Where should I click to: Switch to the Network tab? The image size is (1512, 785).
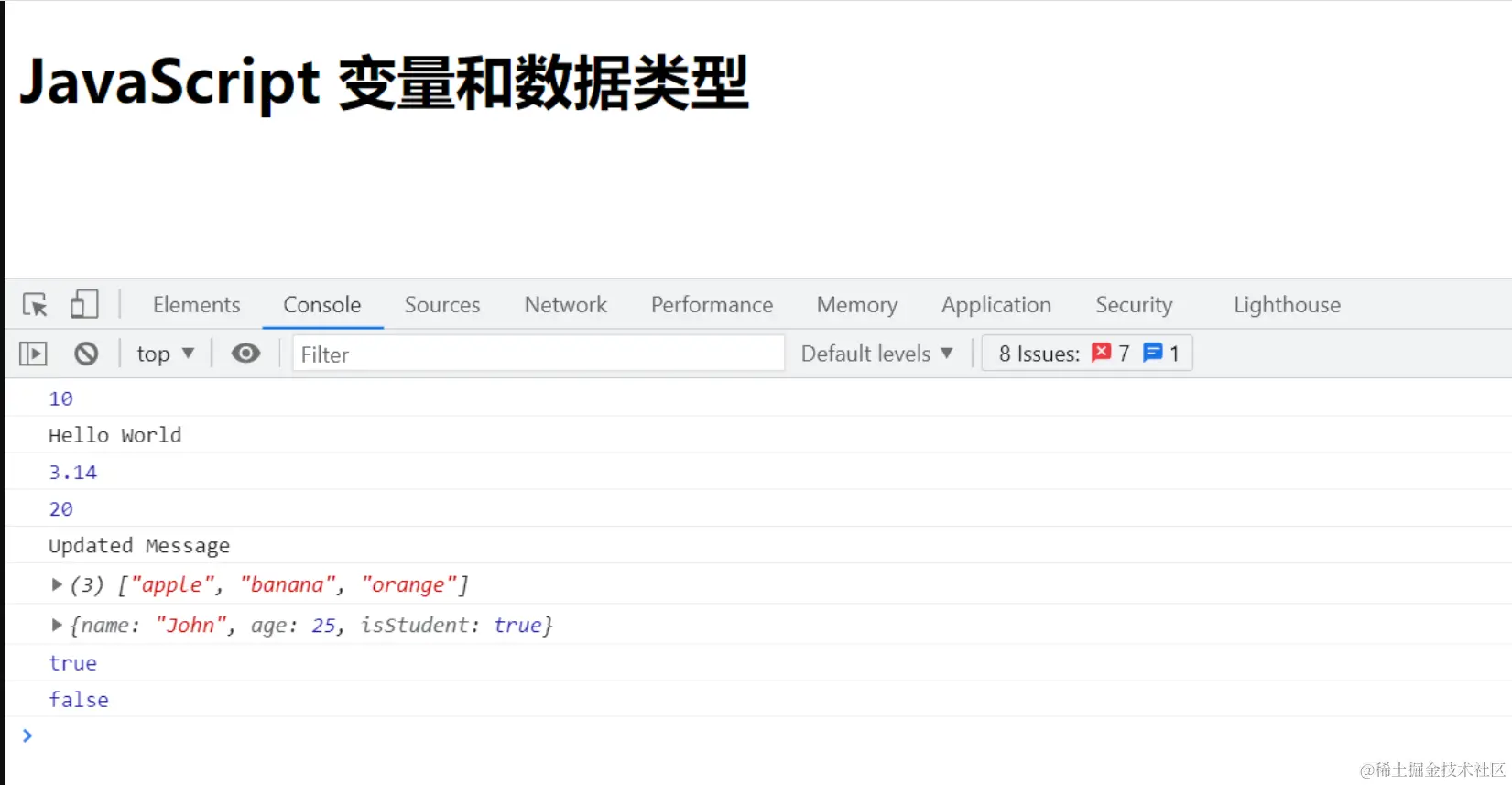click(566, 305)
